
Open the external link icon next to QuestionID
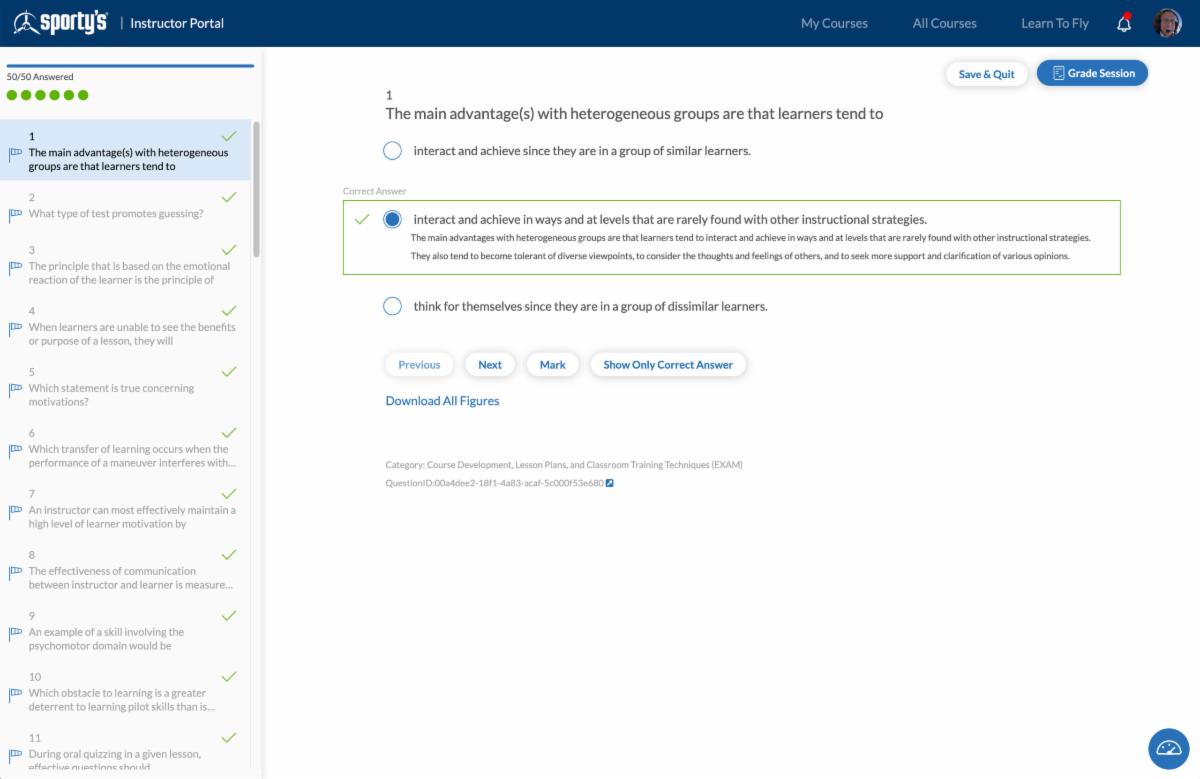pyautogui.click(x=610, y=483)
